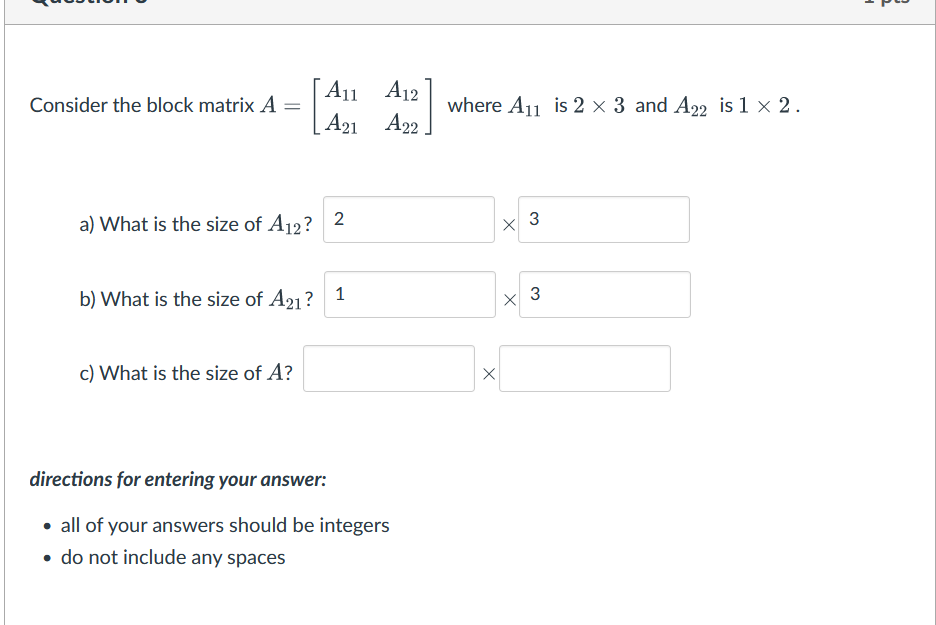Click the multiplication sign between part c) fields
Screen dimensions: 936x625
(488, 372)
